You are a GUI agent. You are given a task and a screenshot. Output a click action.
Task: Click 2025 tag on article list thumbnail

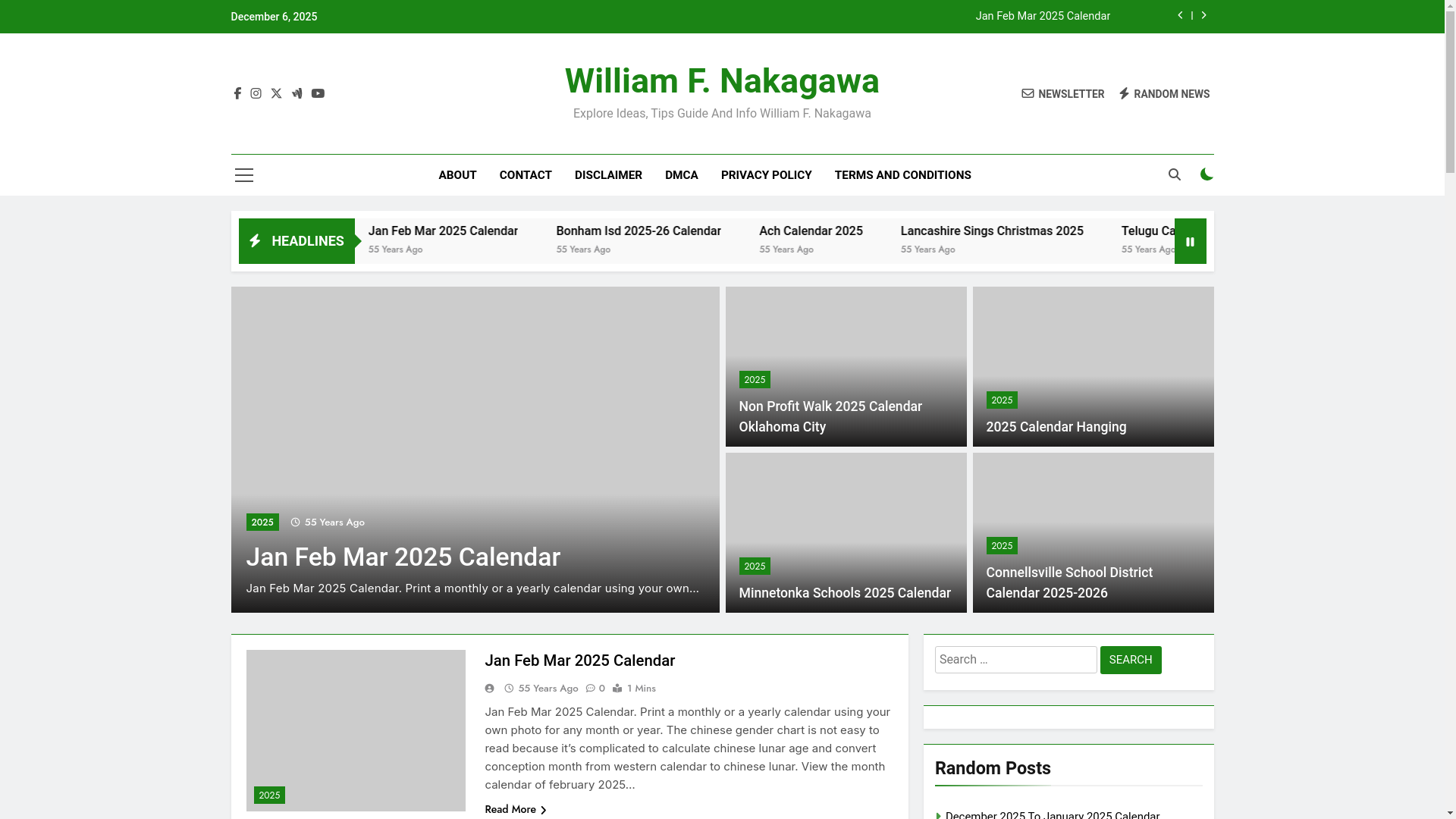coord(269,795)
